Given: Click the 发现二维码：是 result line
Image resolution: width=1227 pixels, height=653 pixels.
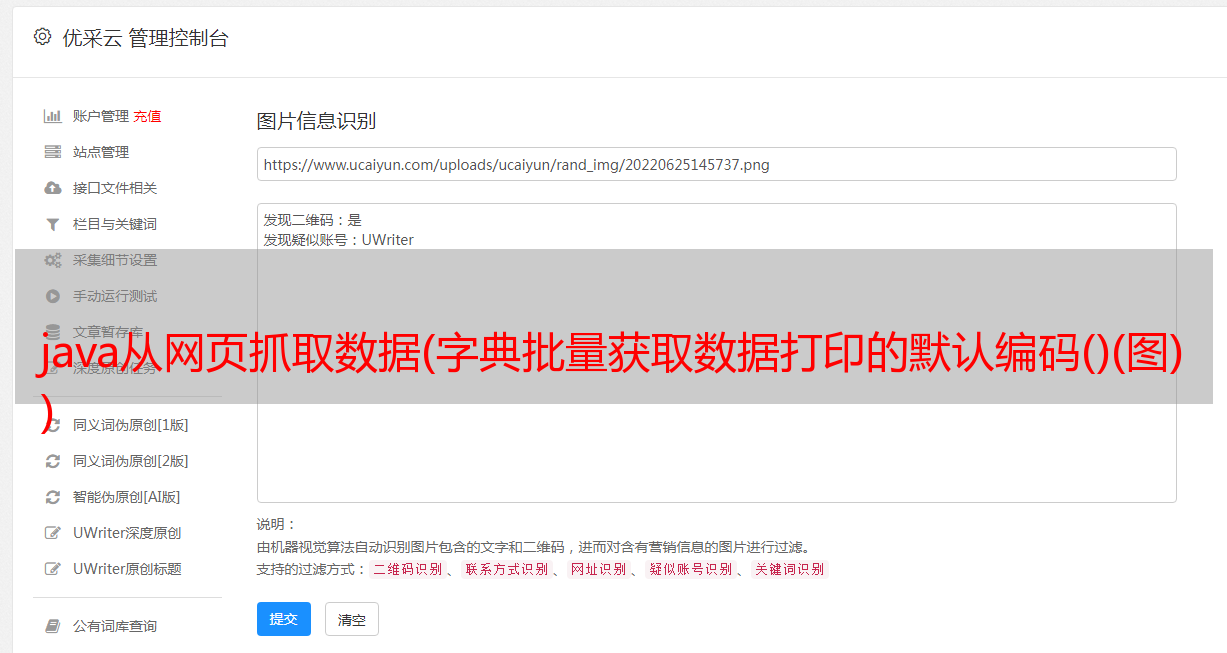Looking at the screenshot, I should click(312, 220).
